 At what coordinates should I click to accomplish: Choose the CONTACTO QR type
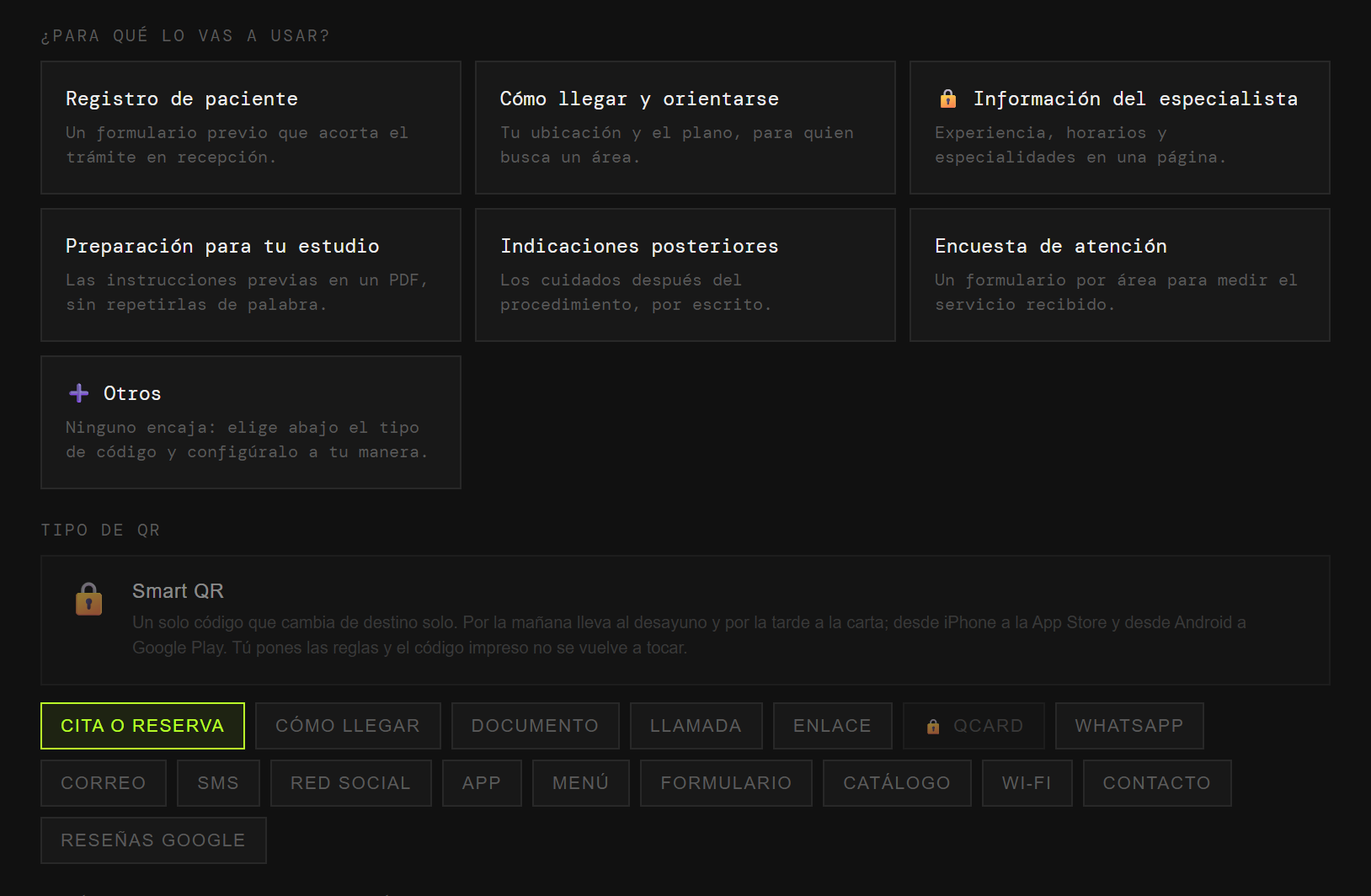1157,783
